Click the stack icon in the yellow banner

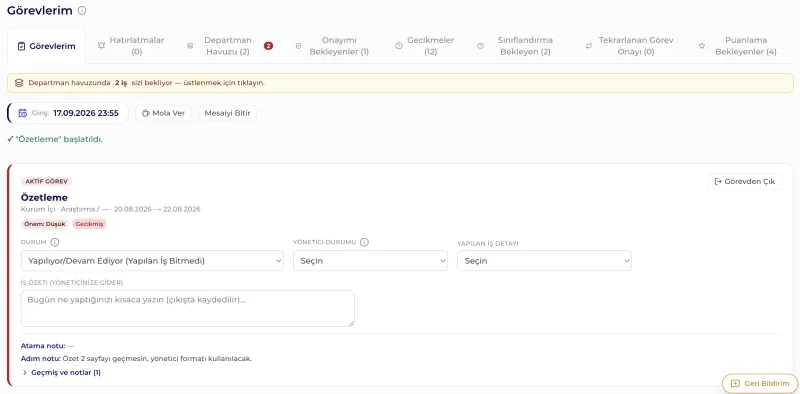click(19, 83)
